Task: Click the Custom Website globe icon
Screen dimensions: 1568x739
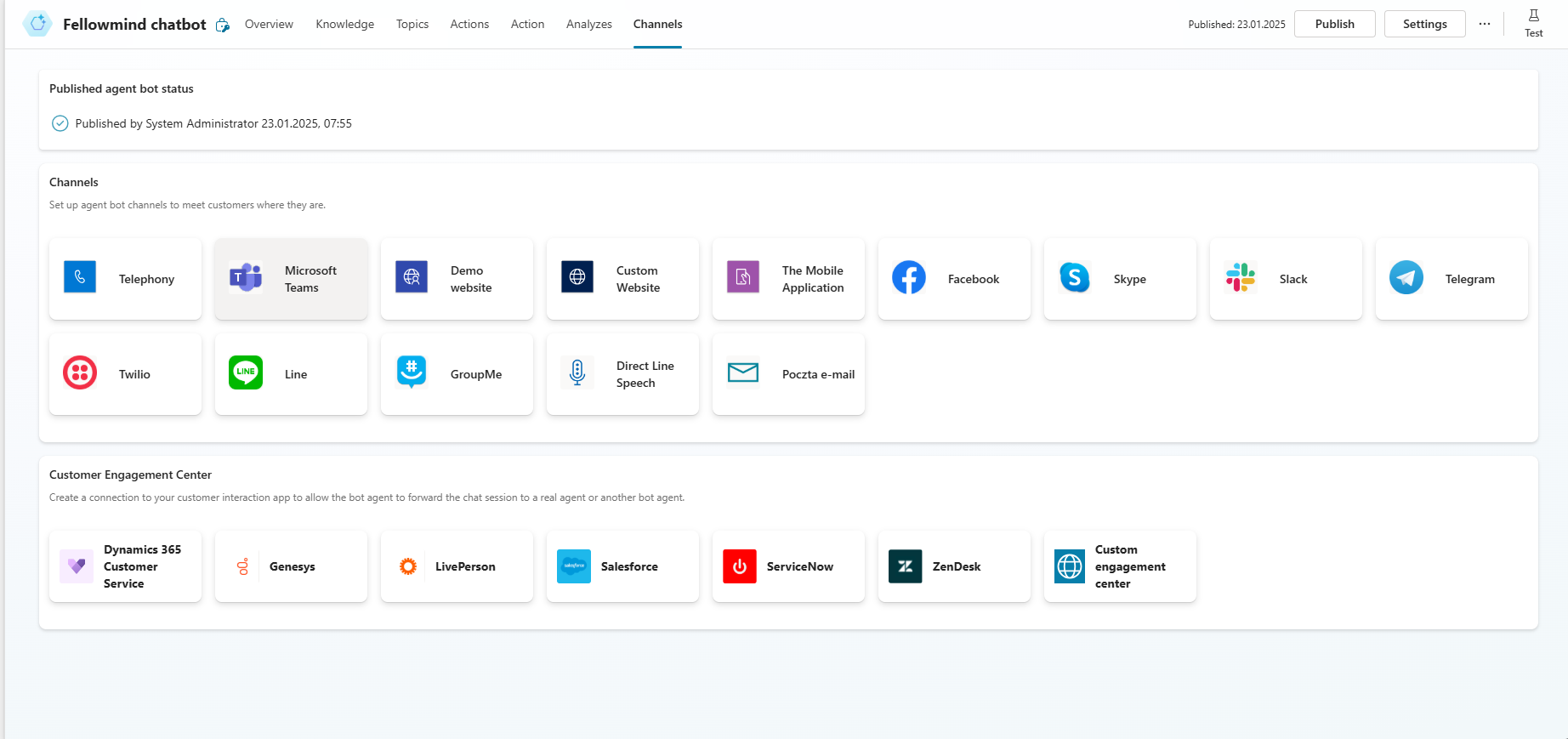Action: [x=577, y=277]
